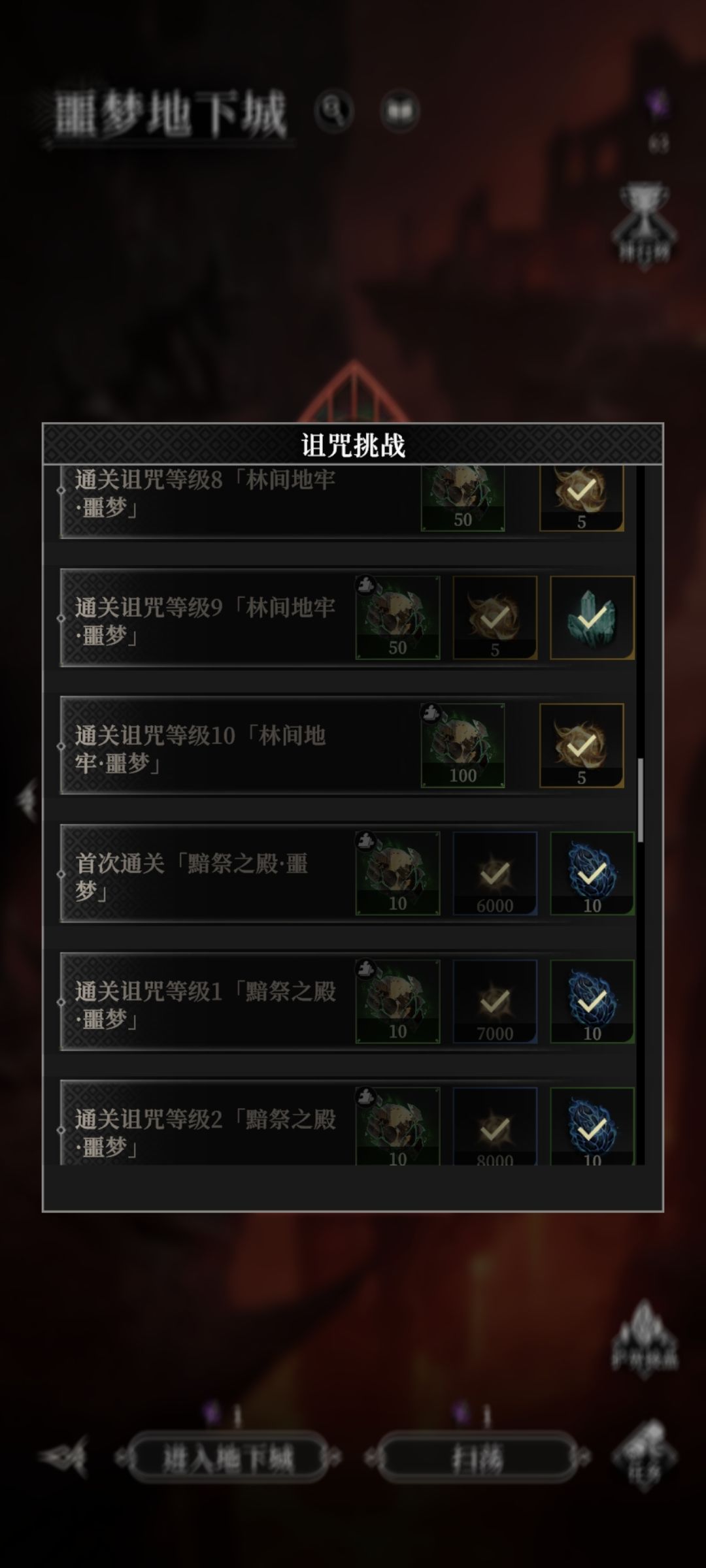Click the golden swirl reward for curse level 10
706x1568 pixels.
(x=581, y=745)
